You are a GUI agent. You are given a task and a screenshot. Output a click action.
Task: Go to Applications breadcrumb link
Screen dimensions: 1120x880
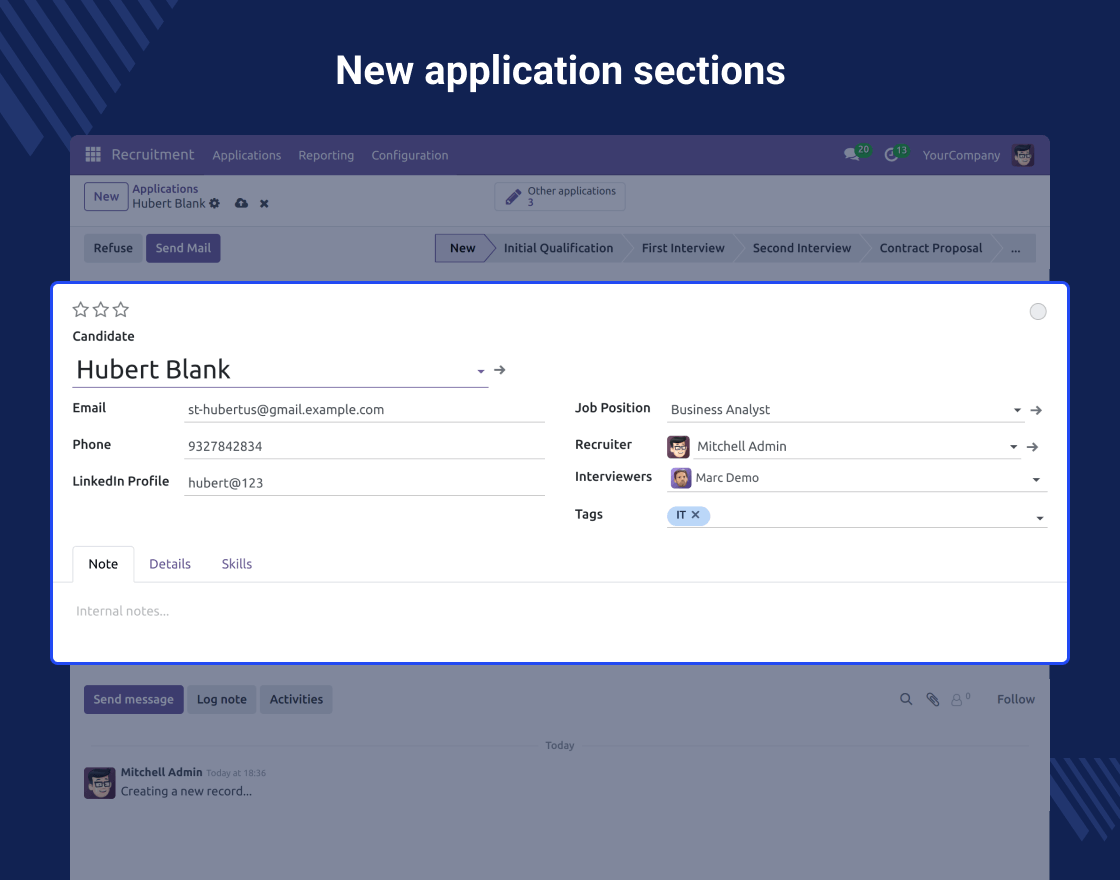(x=165, y=189)
